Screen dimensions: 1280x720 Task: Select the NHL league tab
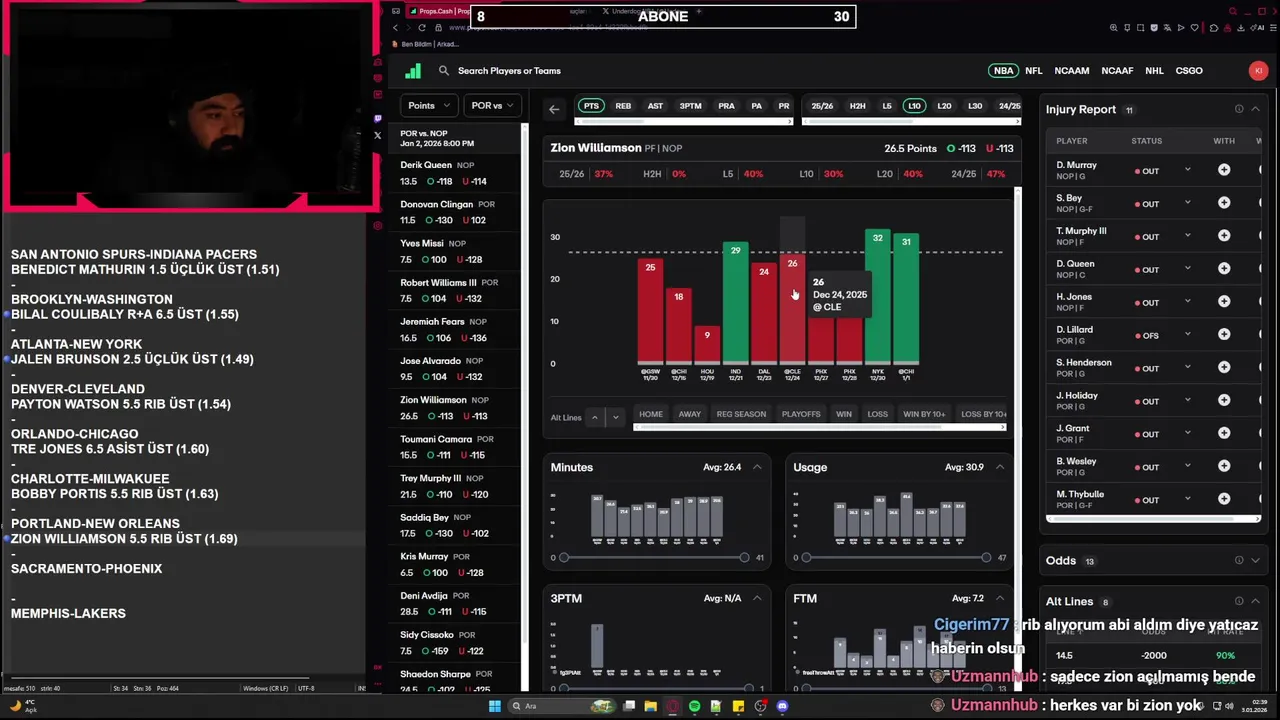pyautogui.click(x=1154, y=71)
